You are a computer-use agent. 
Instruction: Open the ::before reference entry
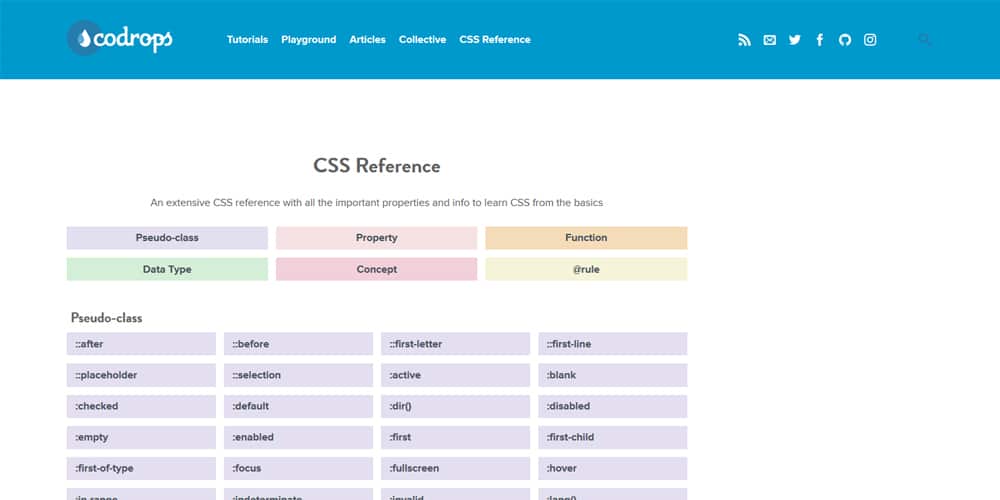coord(298,344)
